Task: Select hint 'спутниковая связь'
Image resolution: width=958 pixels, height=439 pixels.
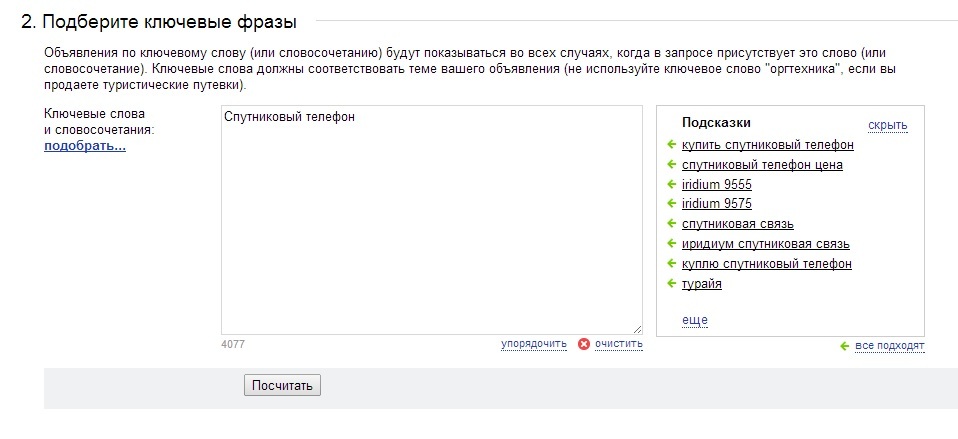Action: click(738, 224)
